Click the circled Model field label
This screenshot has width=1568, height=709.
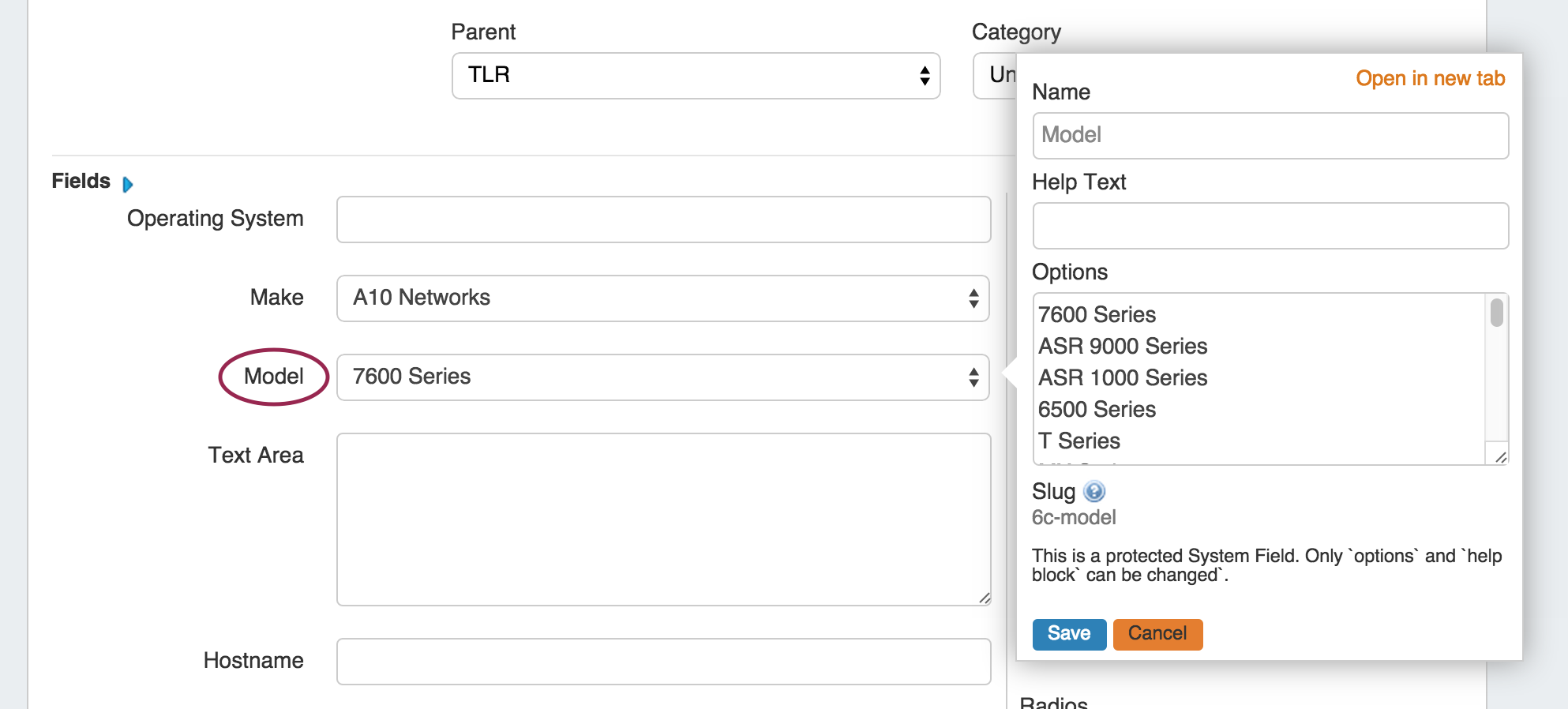click(x=273, y=377)
